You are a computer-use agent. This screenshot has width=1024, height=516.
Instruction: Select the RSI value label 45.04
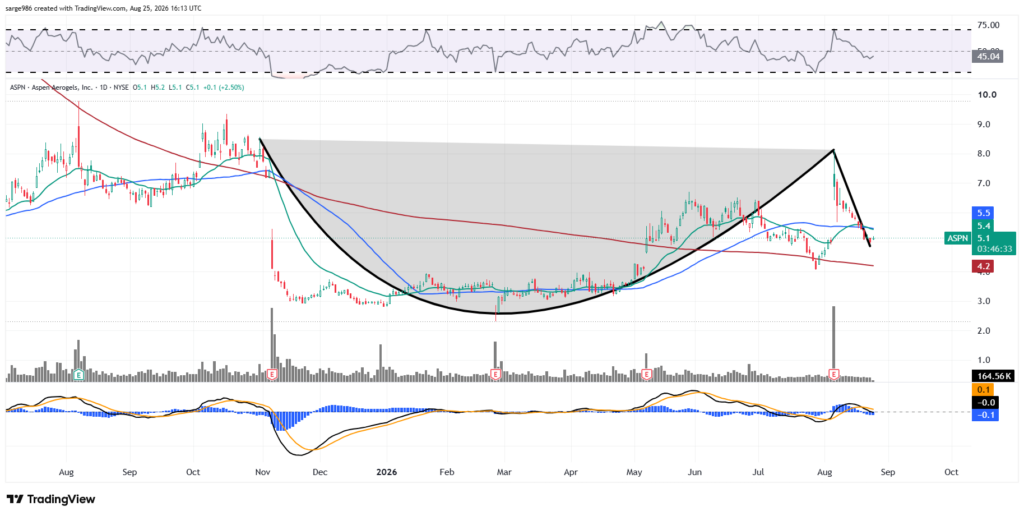(x=986, y=57)
